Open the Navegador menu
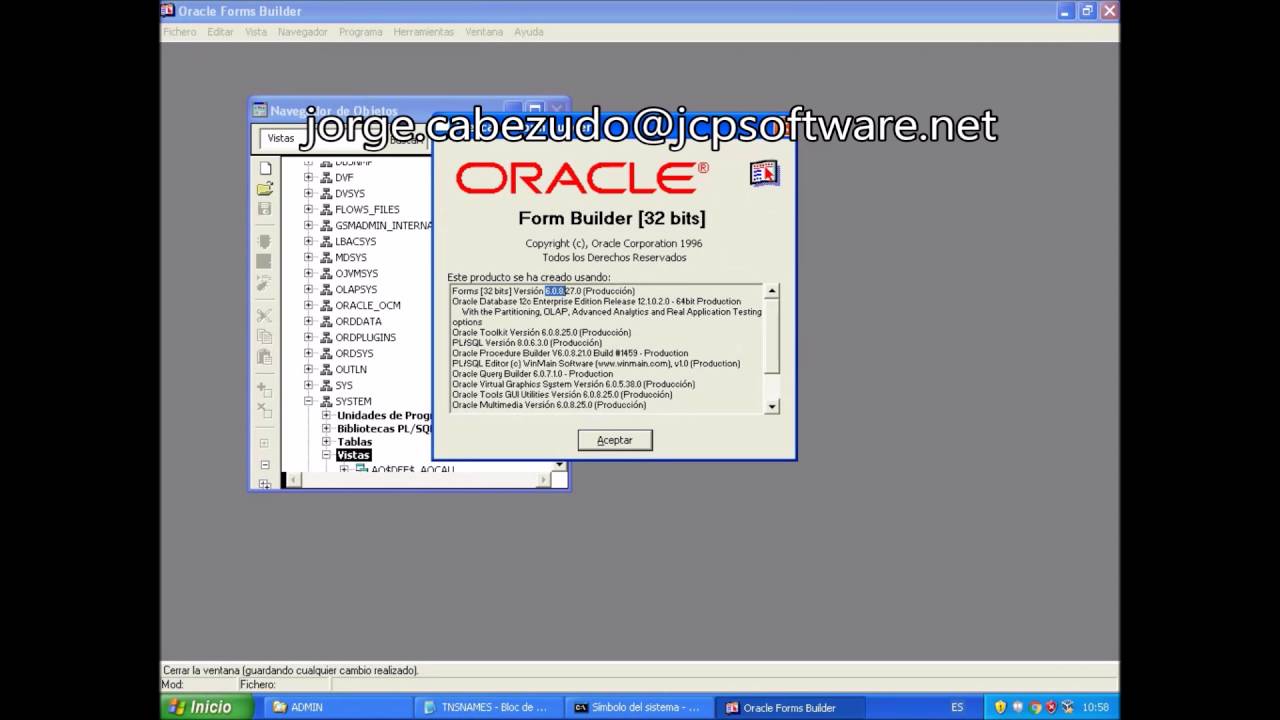The width and height of the screenshot is (1280, 720). pos(302,32)
